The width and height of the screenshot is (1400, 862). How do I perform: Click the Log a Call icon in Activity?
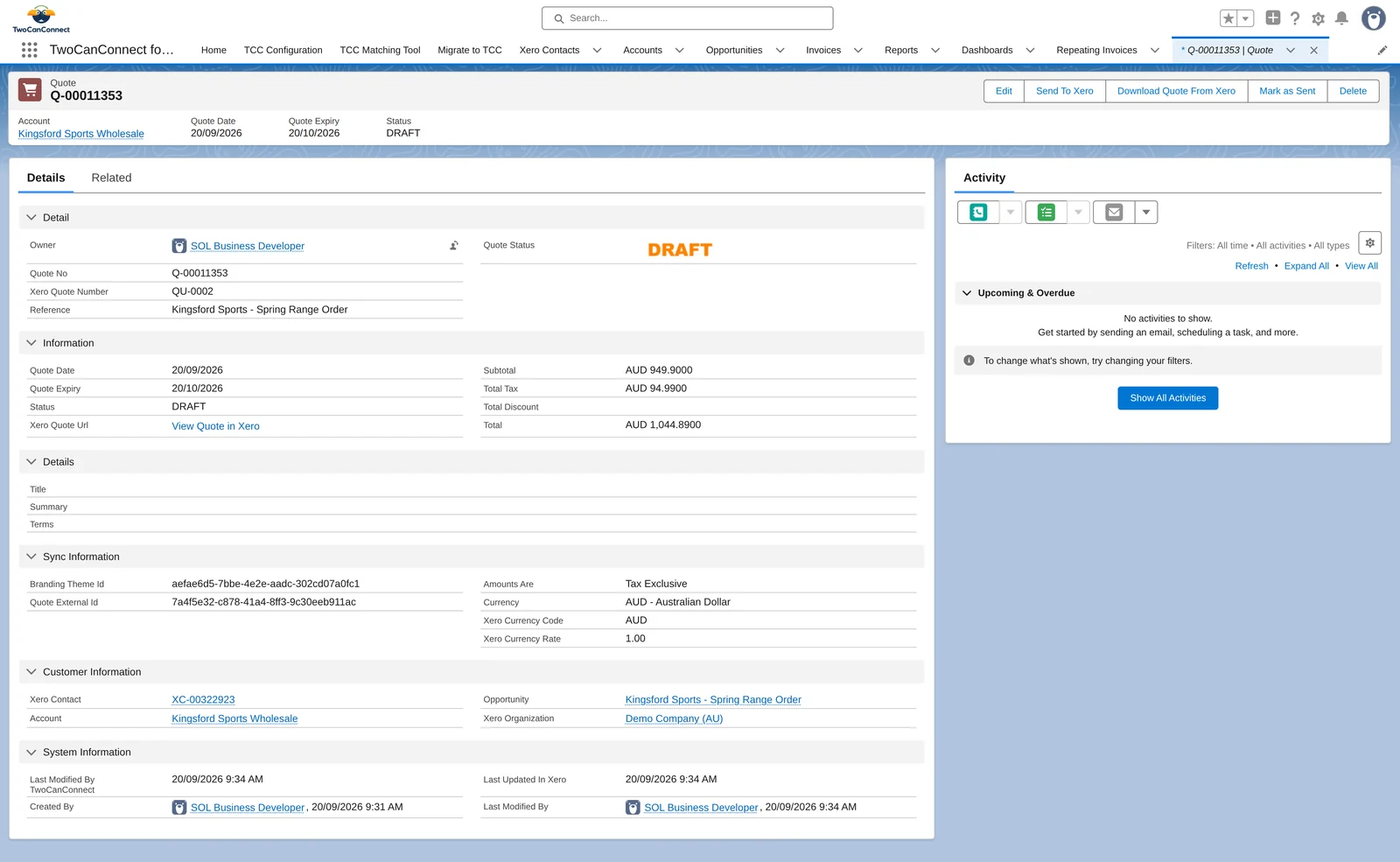(978, 212)
